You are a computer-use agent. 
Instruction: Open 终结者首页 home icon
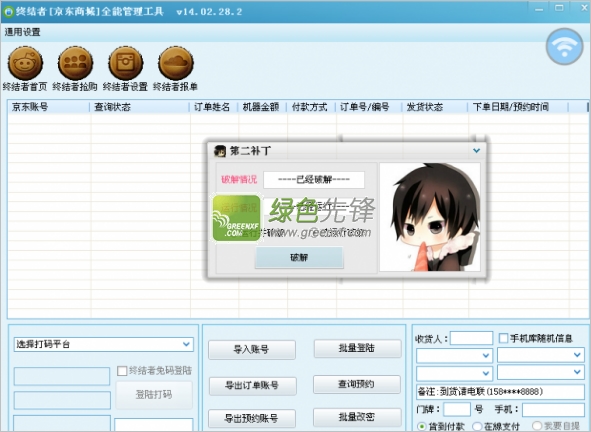coord(25,63)
